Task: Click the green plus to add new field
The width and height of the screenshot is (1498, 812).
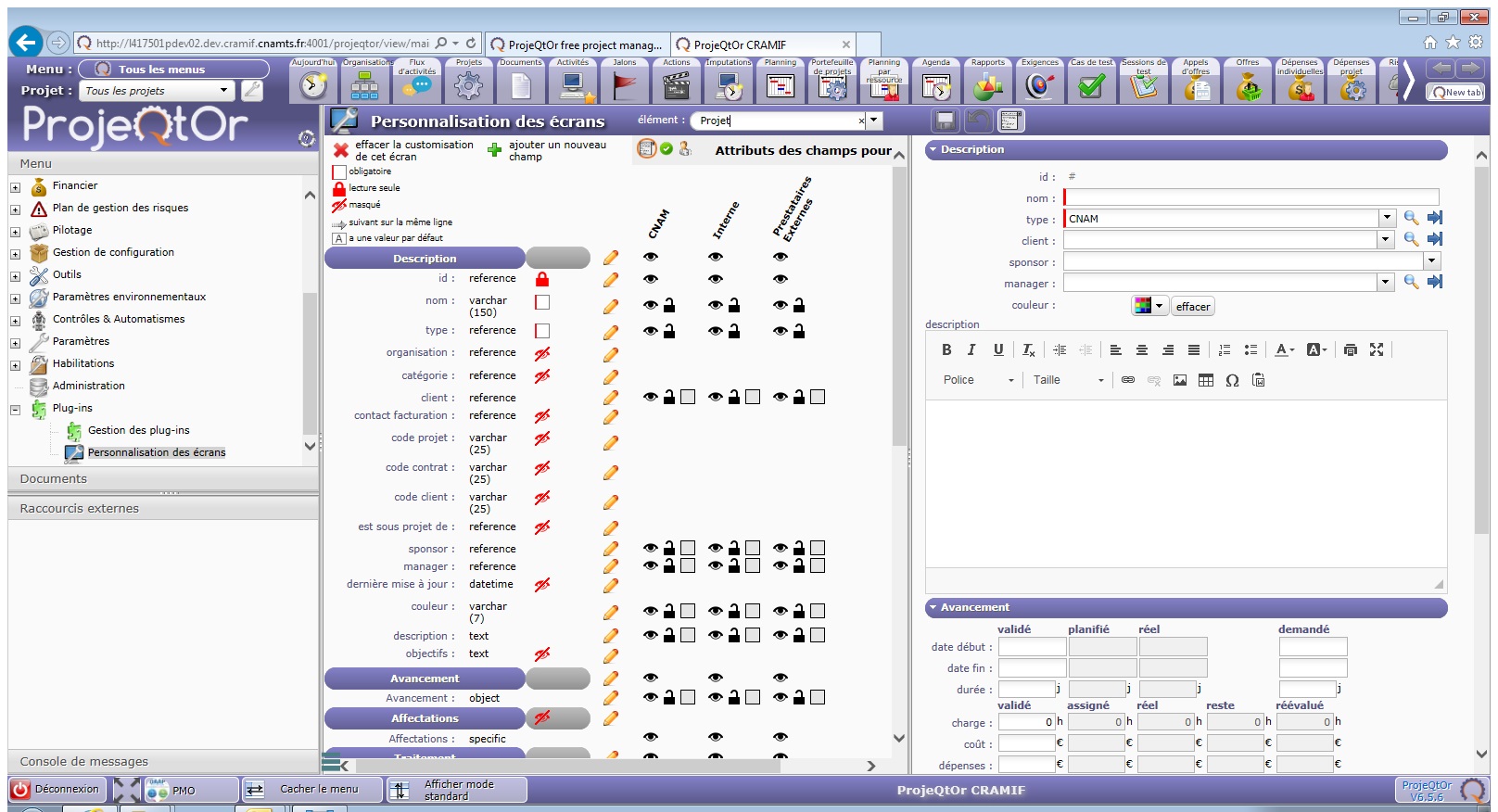Action: tap(495, 150)
